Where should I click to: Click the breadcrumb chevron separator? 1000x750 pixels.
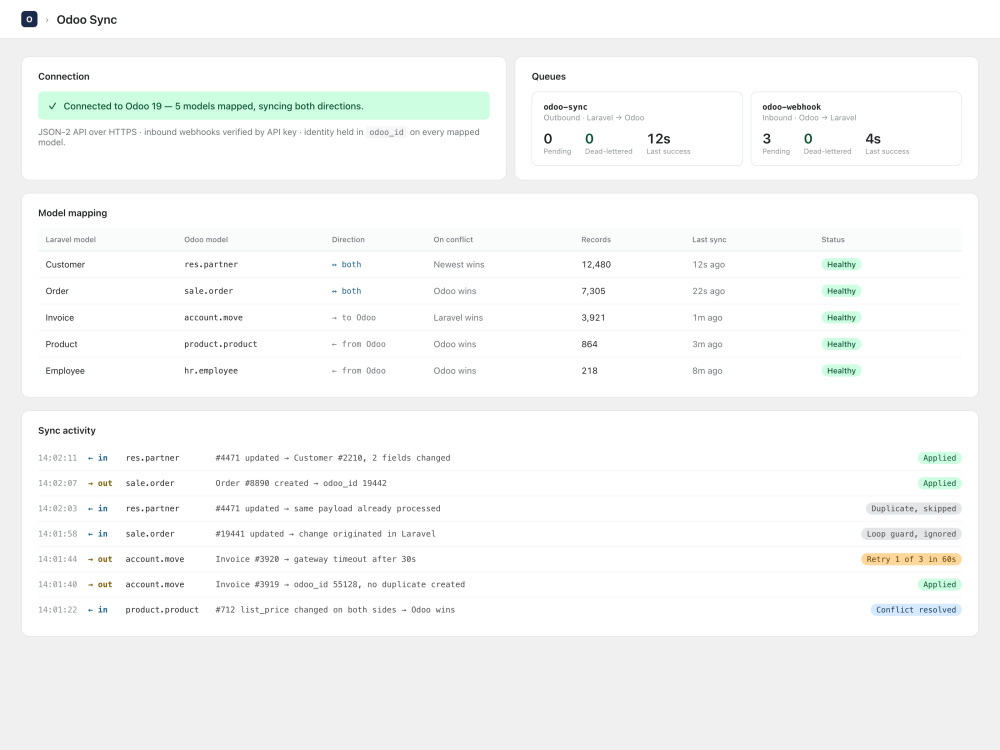[x=47, y=20]
